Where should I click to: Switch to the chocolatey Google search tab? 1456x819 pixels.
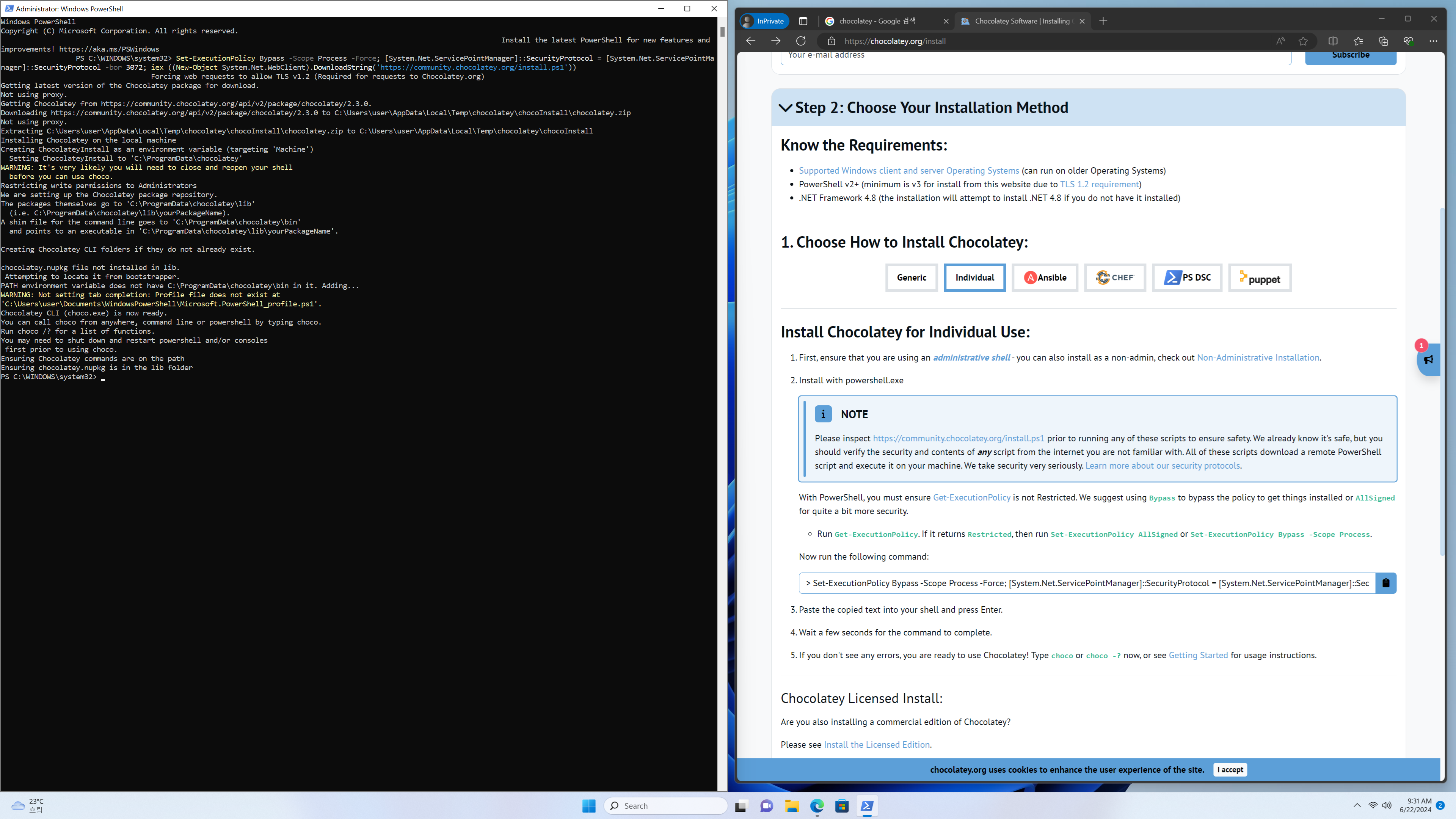click(x=877, y=21)
